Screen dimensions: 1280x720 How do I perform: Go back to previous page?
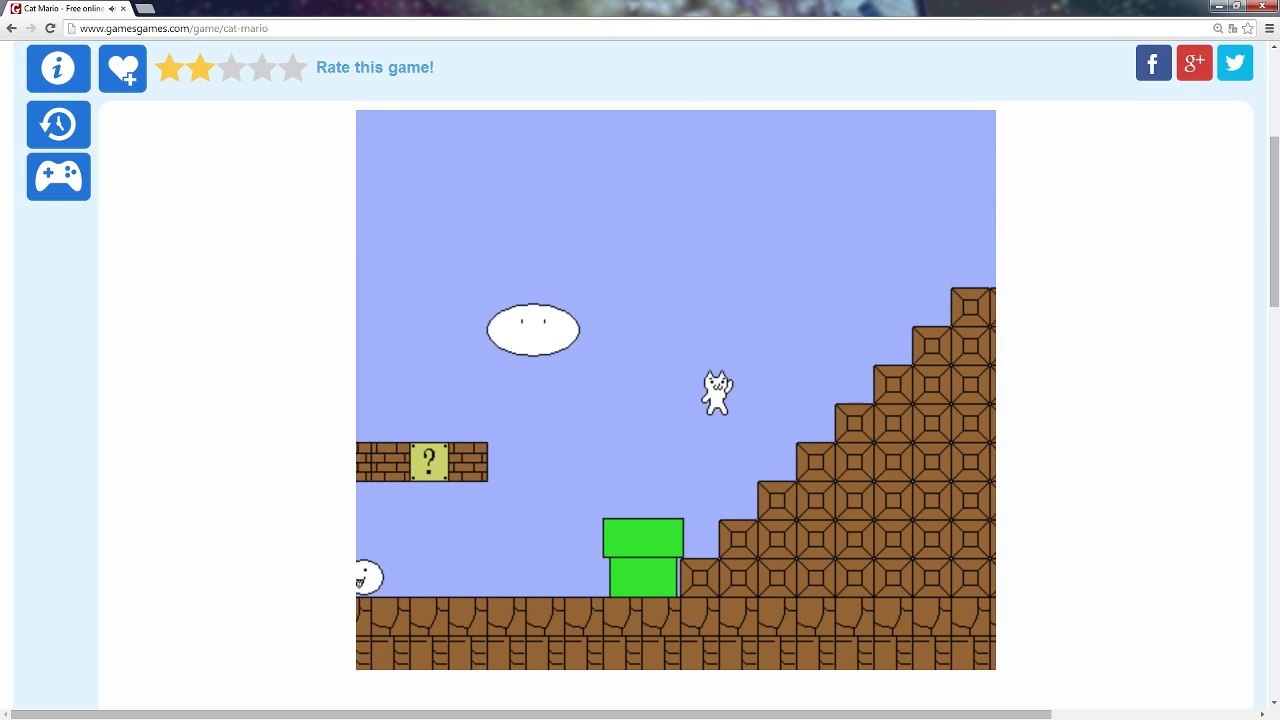(x=12, y=28)
